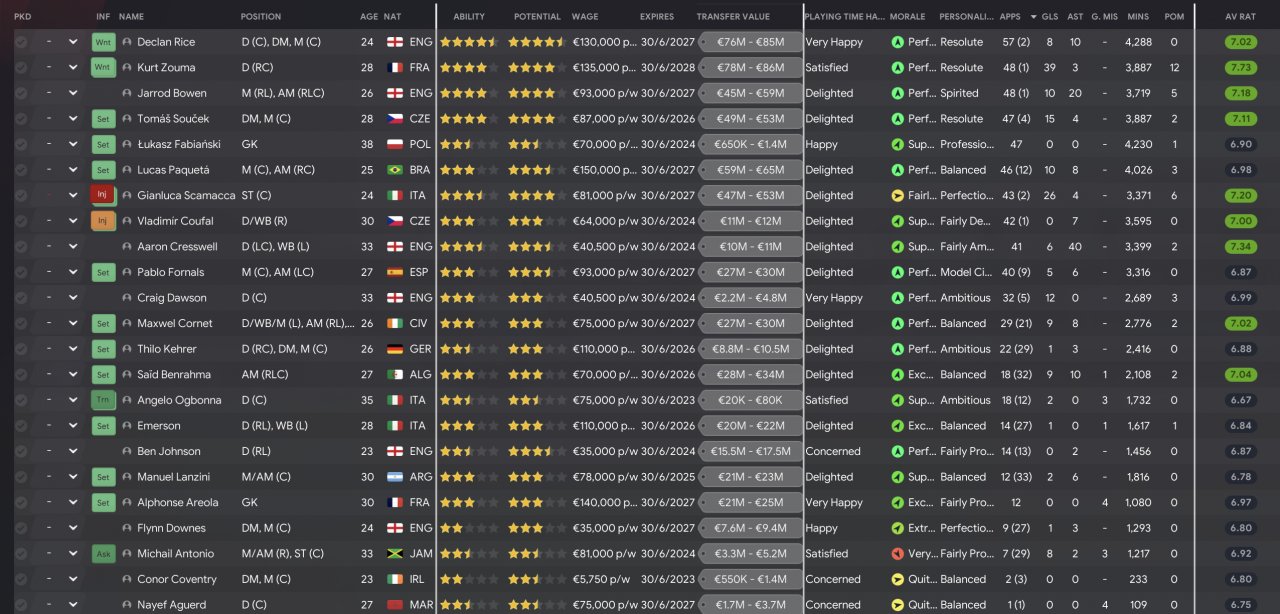Click Angelo Ogbonna's Trn status icon
Screen dimensions: 1280x614
103,400
